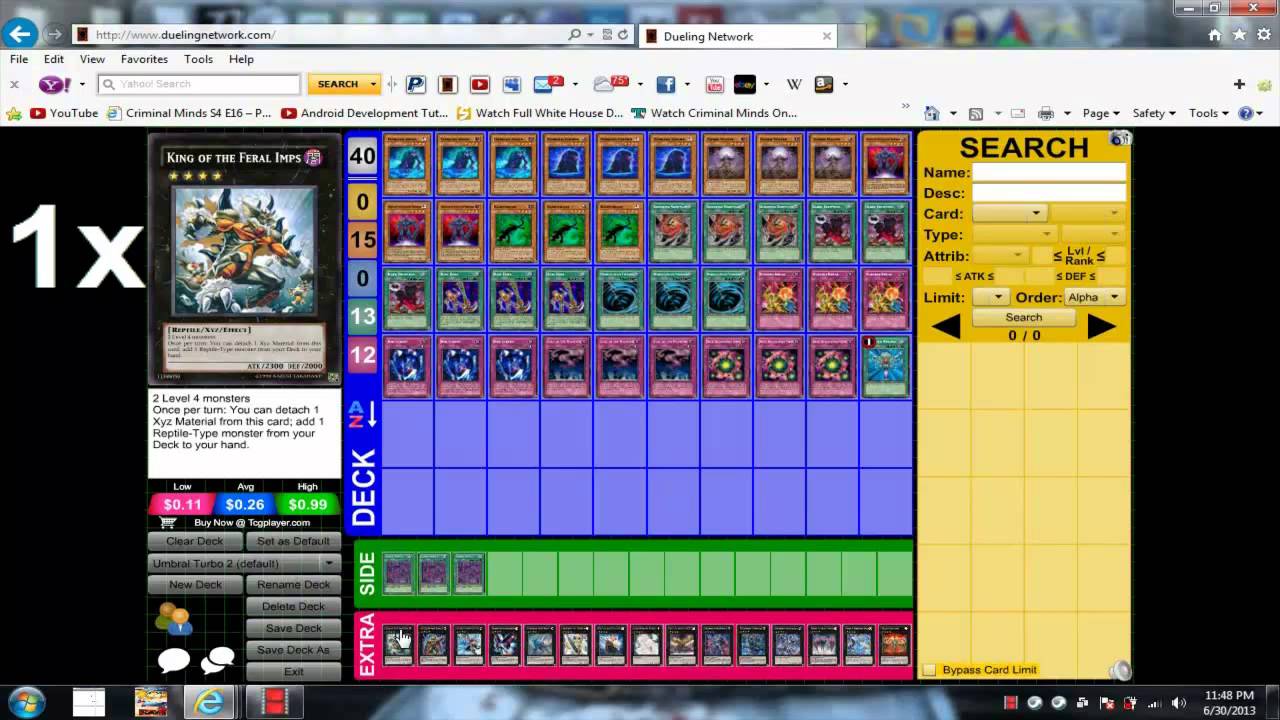Click the Windows Start orb
1280x720 pixels.
pyautogui.click(x=26, y=702)
